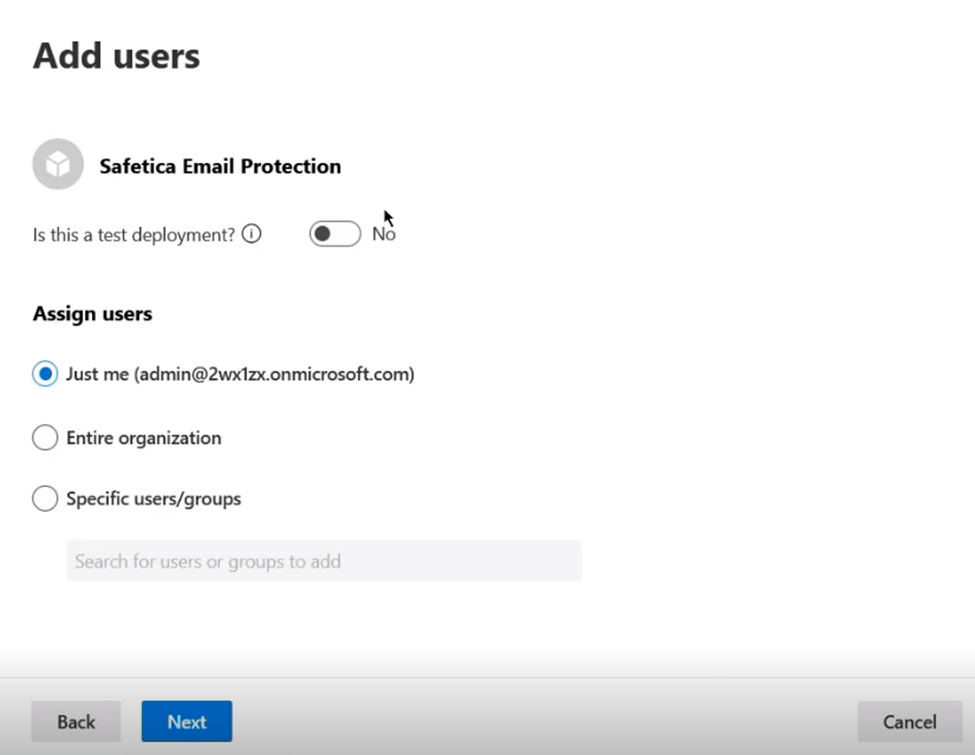Click the search for users or groups field
Viewport: 975px width, 755px height.
(x=322, y=561)
